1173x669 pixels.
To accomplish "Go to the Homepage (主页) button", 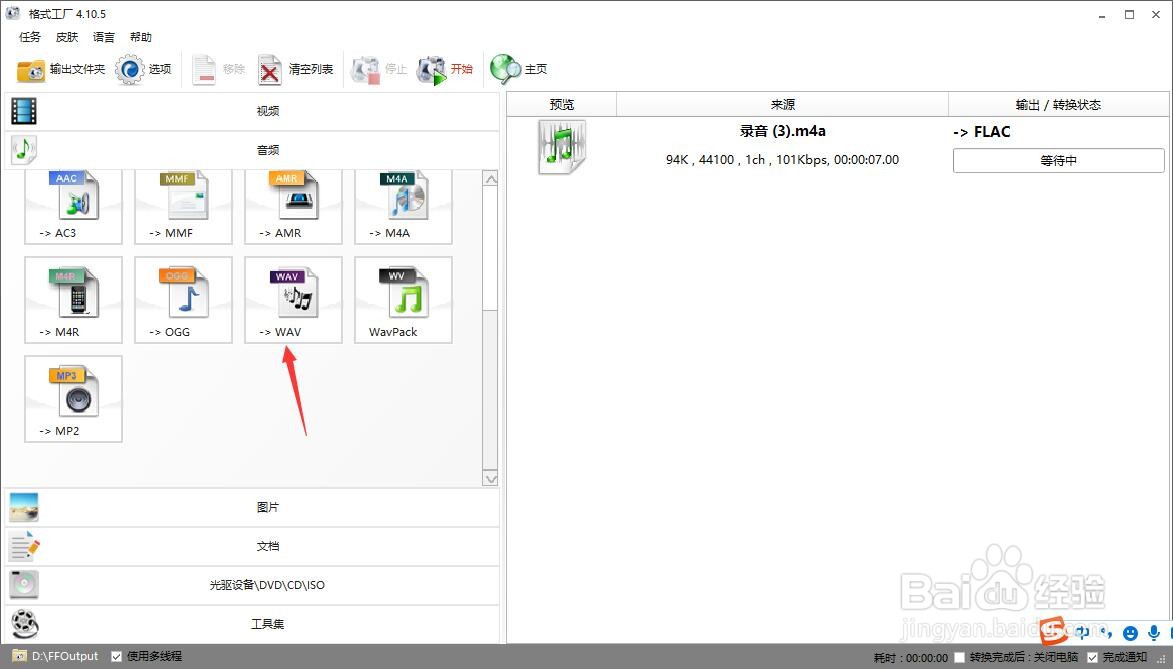I will [519, 70].
